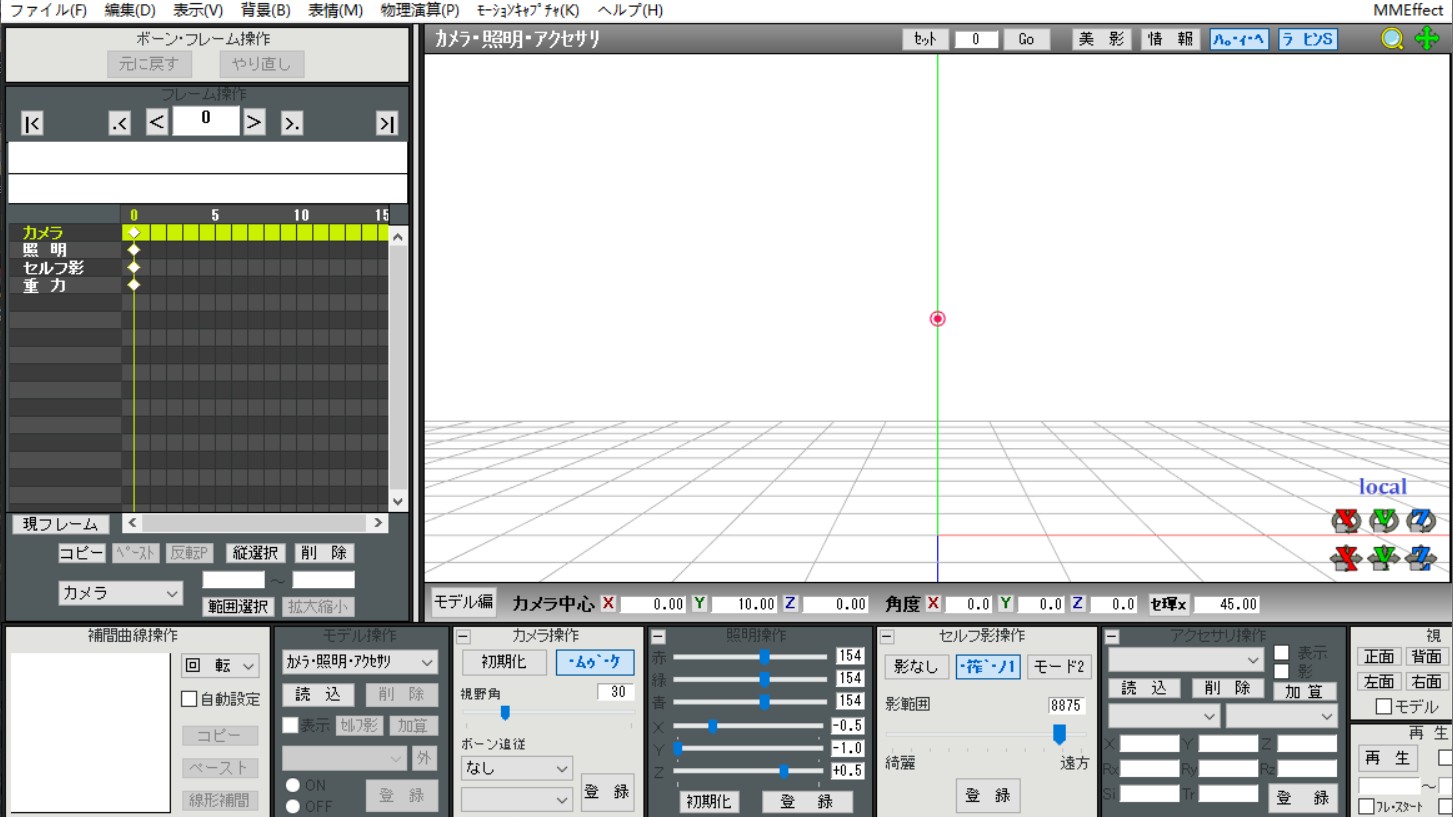The width and height of the screenshot is (1453, 817).
Task: Expand the カメラ・照明・アクセサリ model dropdown
Action: (359, 662)
